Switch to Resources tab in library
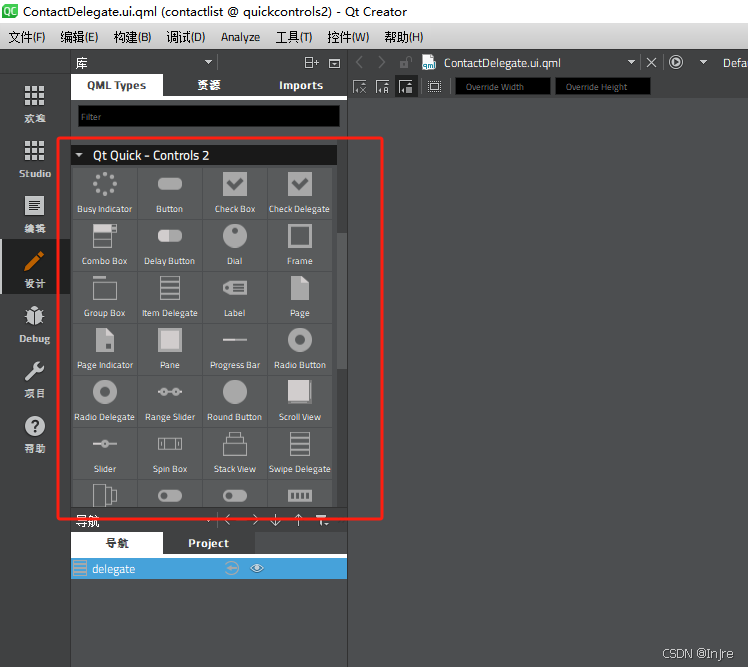748x667 pixels. [x=209, y=85]
